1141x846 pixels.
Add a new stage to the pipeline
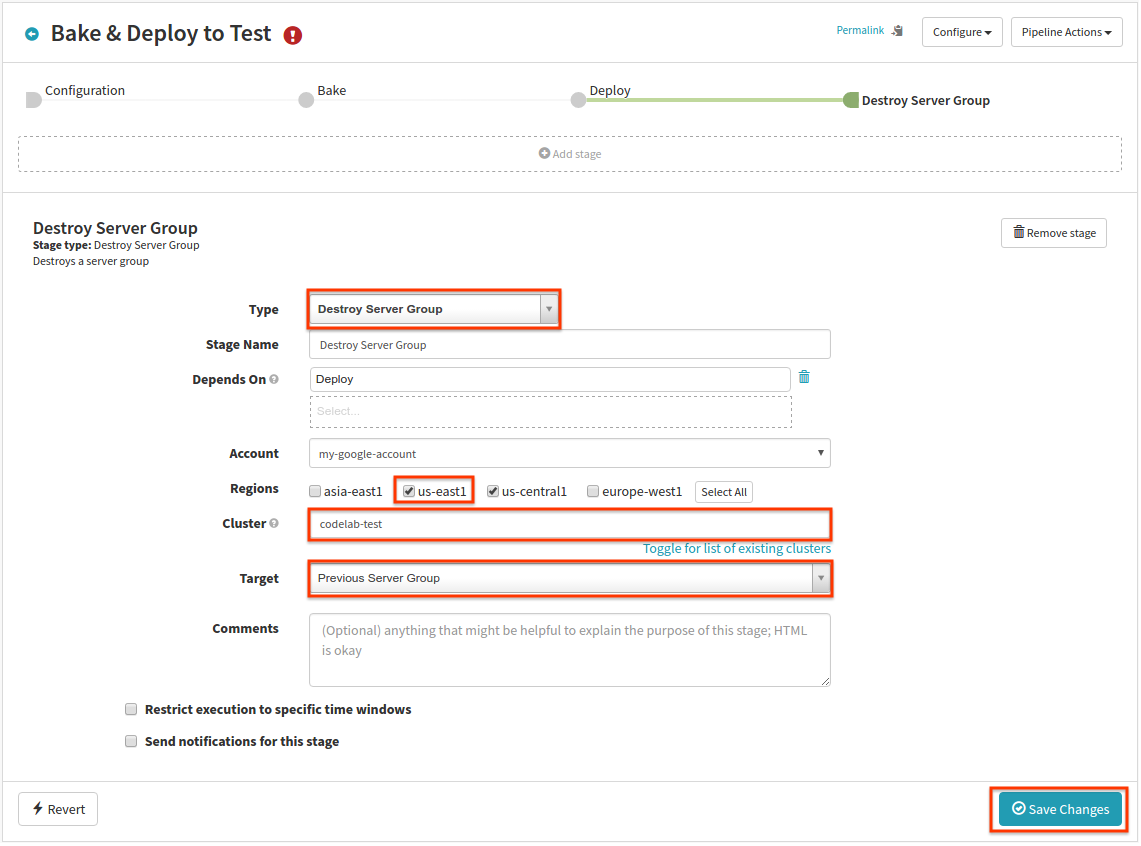pos(570,153)
